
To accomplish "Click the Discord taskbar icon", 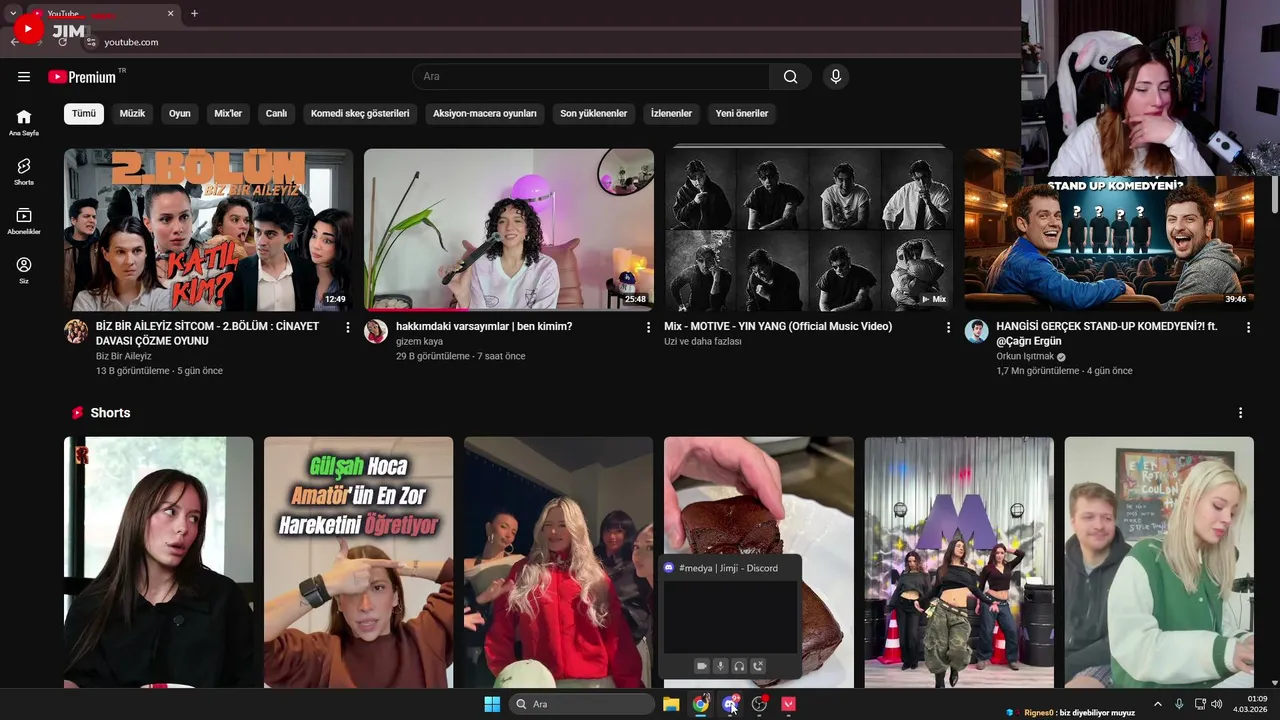I will pyautogui.click(x=730, y=704).
